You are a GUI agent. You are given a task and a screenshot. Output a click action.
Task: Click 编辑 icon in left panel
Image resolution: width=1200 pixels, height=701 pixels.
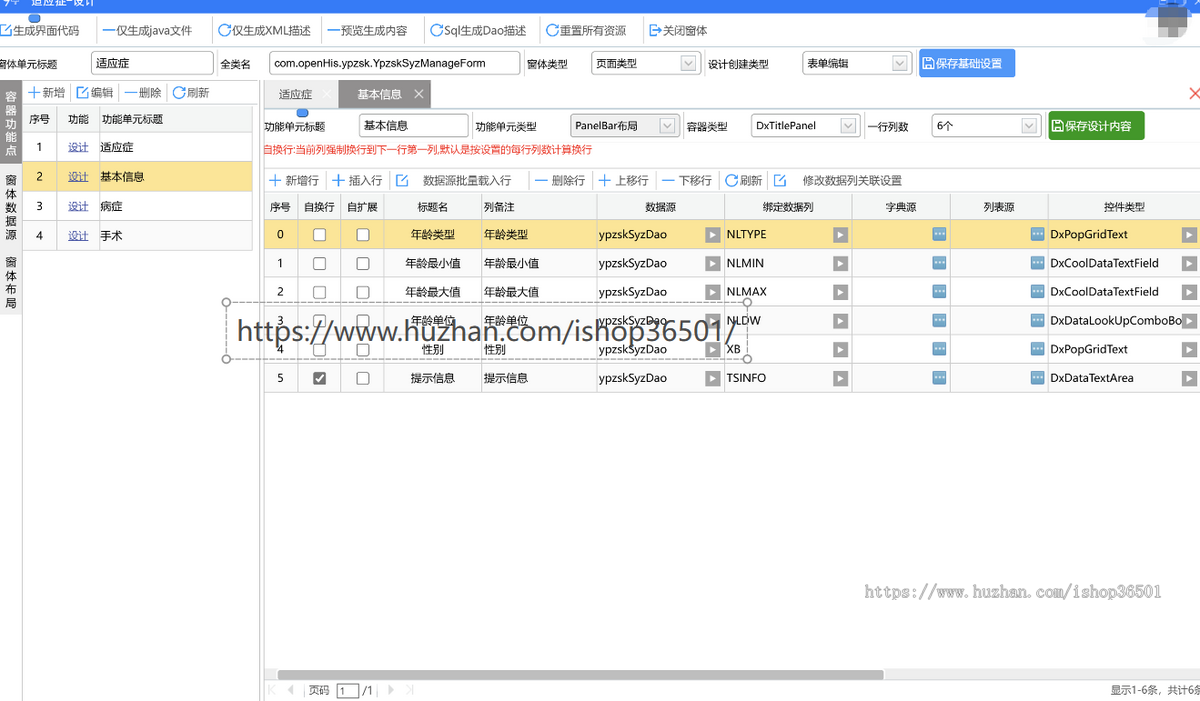click(x=83, y=92)
